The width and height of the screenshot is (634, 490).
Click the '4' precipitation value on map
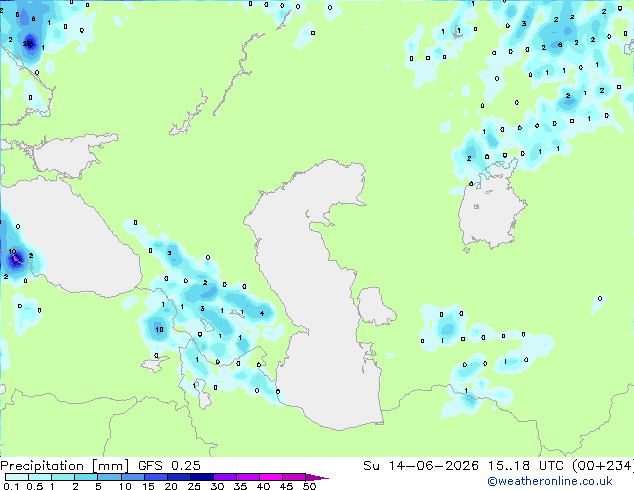[x=262, y=313]
